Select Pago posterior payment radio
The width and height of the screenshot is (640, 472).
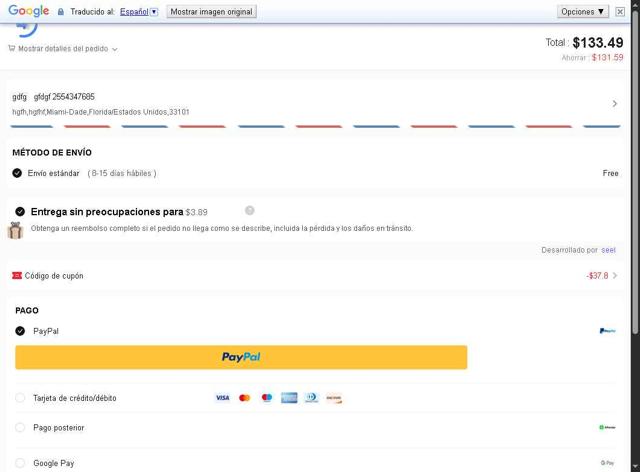click(x=20, y=427)
